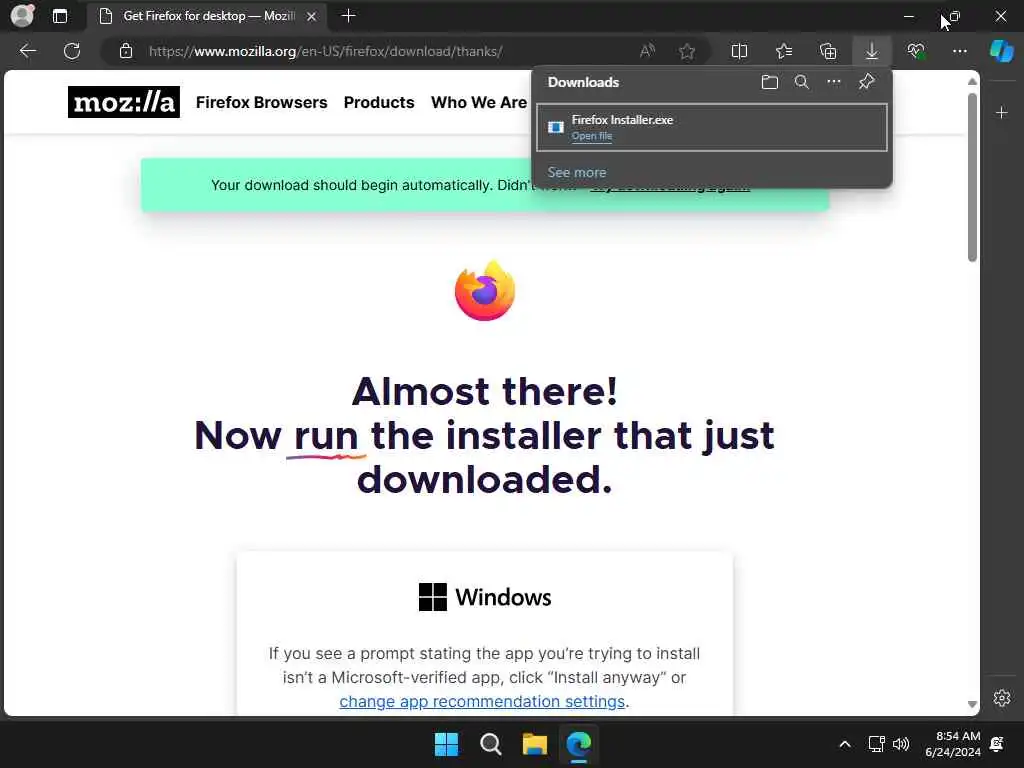
Task: Show hidden system tray icons
Action: 844,744
